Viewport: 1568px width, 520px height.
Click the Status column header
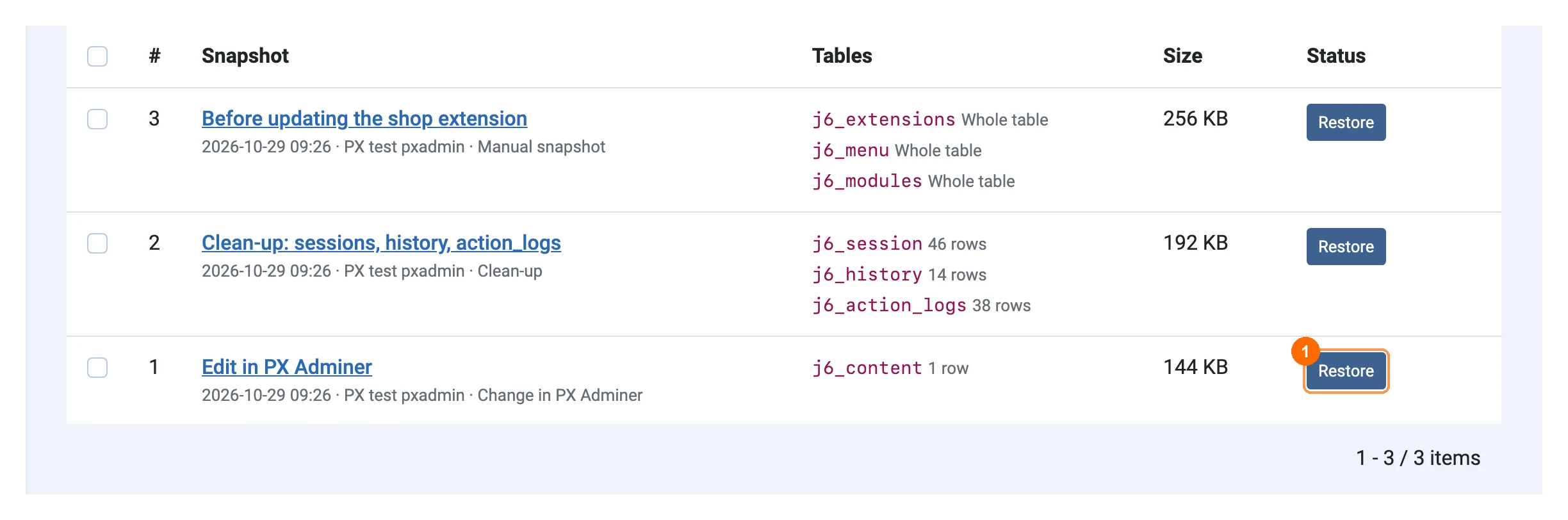point(1336,56)
